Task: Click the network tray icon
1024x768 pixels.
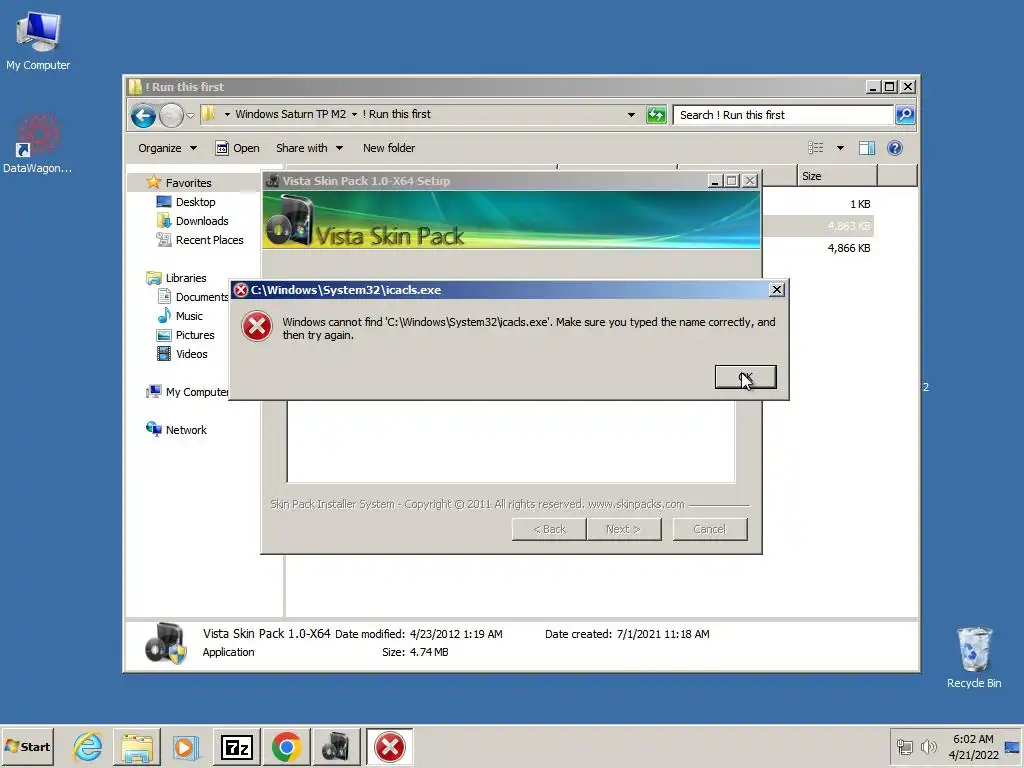Action: [x=904, y=746]
